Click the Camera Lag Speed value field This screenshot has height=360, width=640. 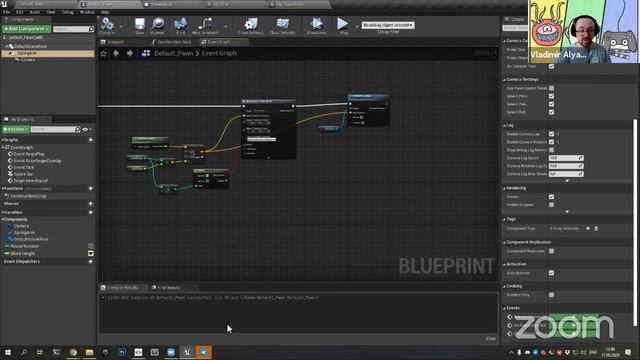coord(566,158)
